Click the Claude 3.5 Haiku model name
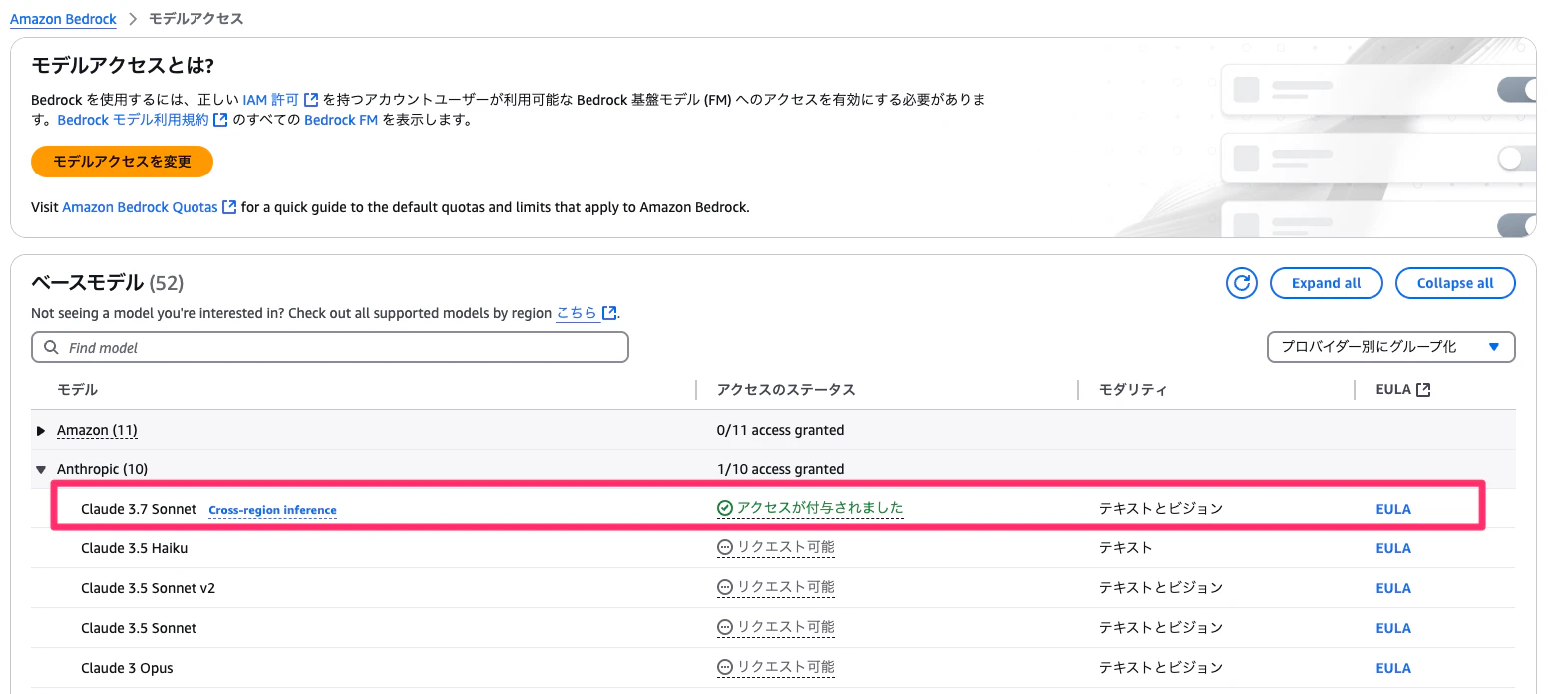Image resolution: width=1568 pixels, height=694 pixels. 134,548
